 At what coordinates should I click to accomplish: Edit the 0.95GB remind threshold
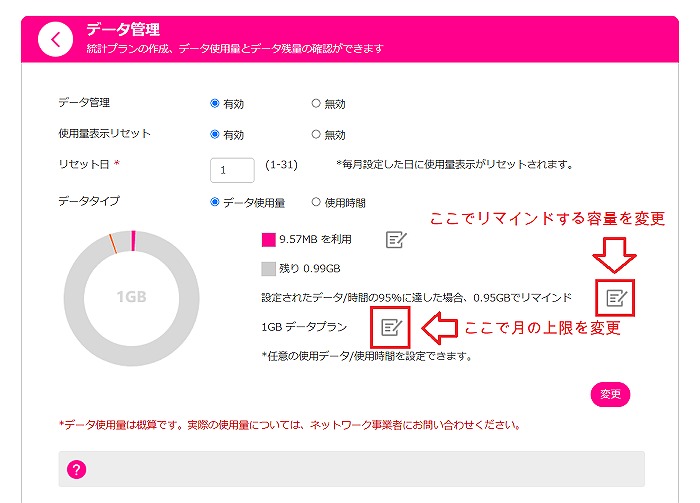click(x=617, y=298)
